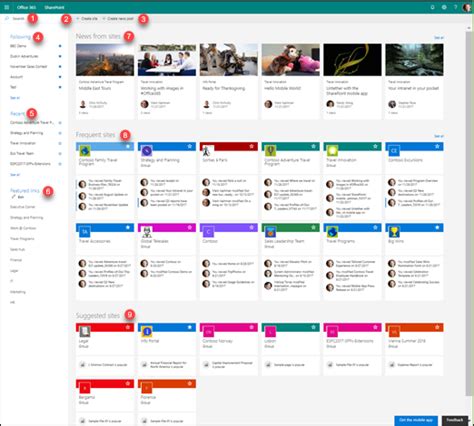This screenshot has width=474, height=426.
Task: Click SharePoint in the top header
Action: coord(54,7)
